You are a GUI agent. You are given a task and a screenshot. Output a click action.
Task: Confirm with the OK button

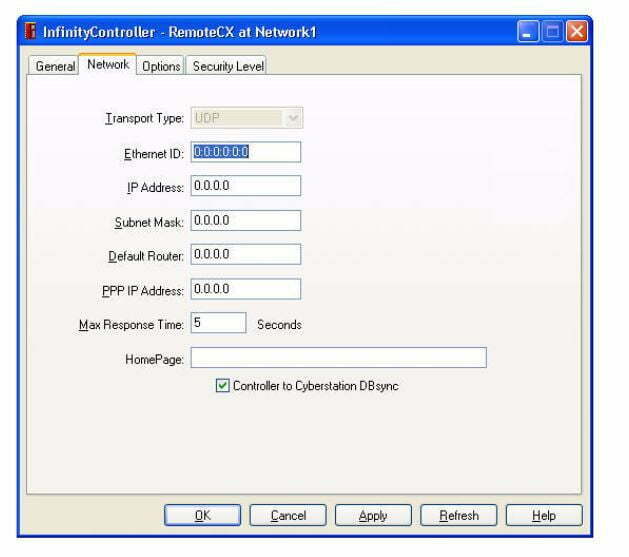pos(203,515)
